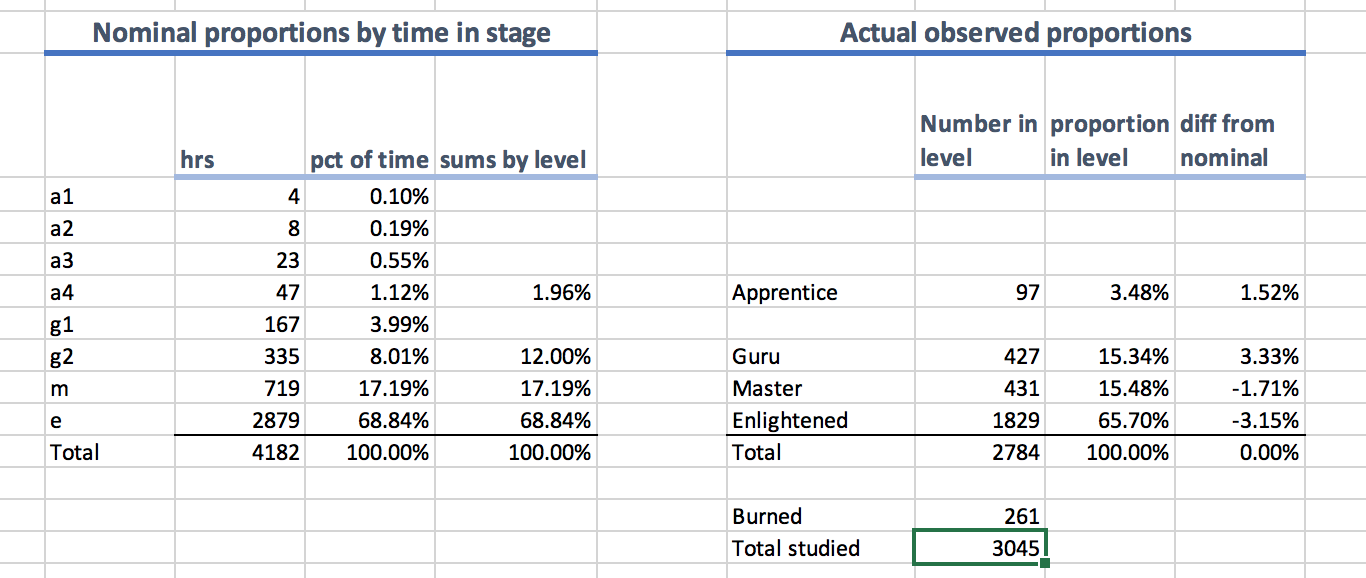Select the Guru proportion cell 15.34%
This screenshot has height=578, width=1366.
(x=1109, y=357)
